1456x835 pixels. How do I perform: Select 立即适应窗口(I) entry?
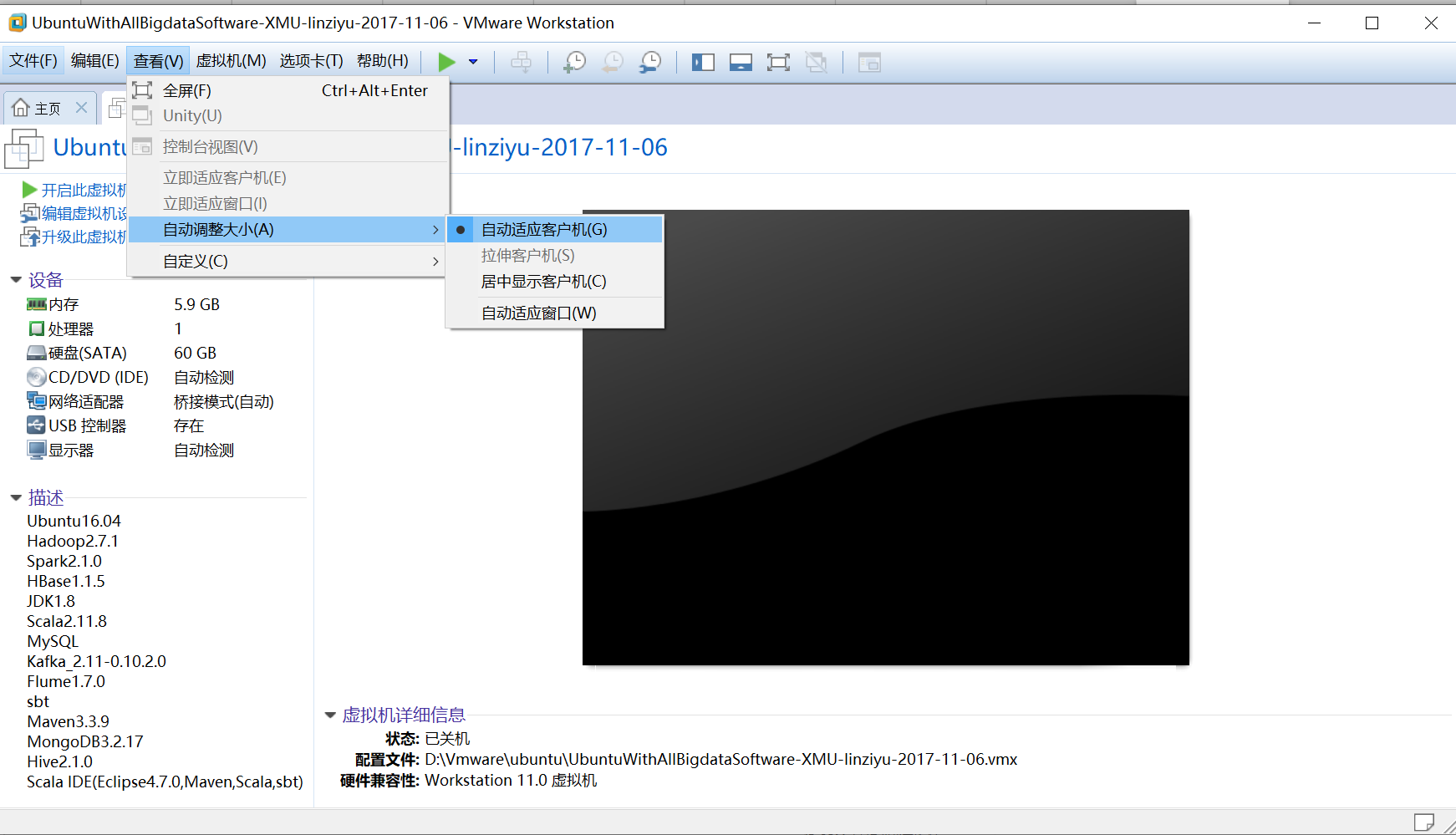click(288, 203)
